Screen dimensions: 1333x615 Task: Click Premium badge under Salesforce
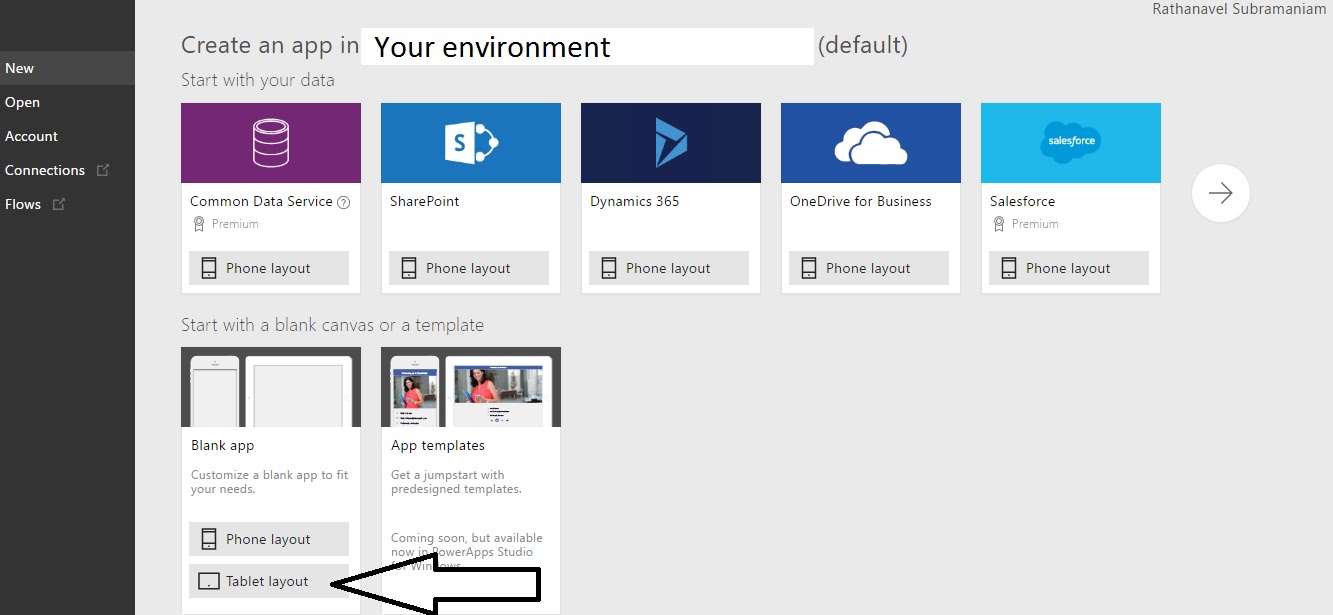coord(1027,224)
